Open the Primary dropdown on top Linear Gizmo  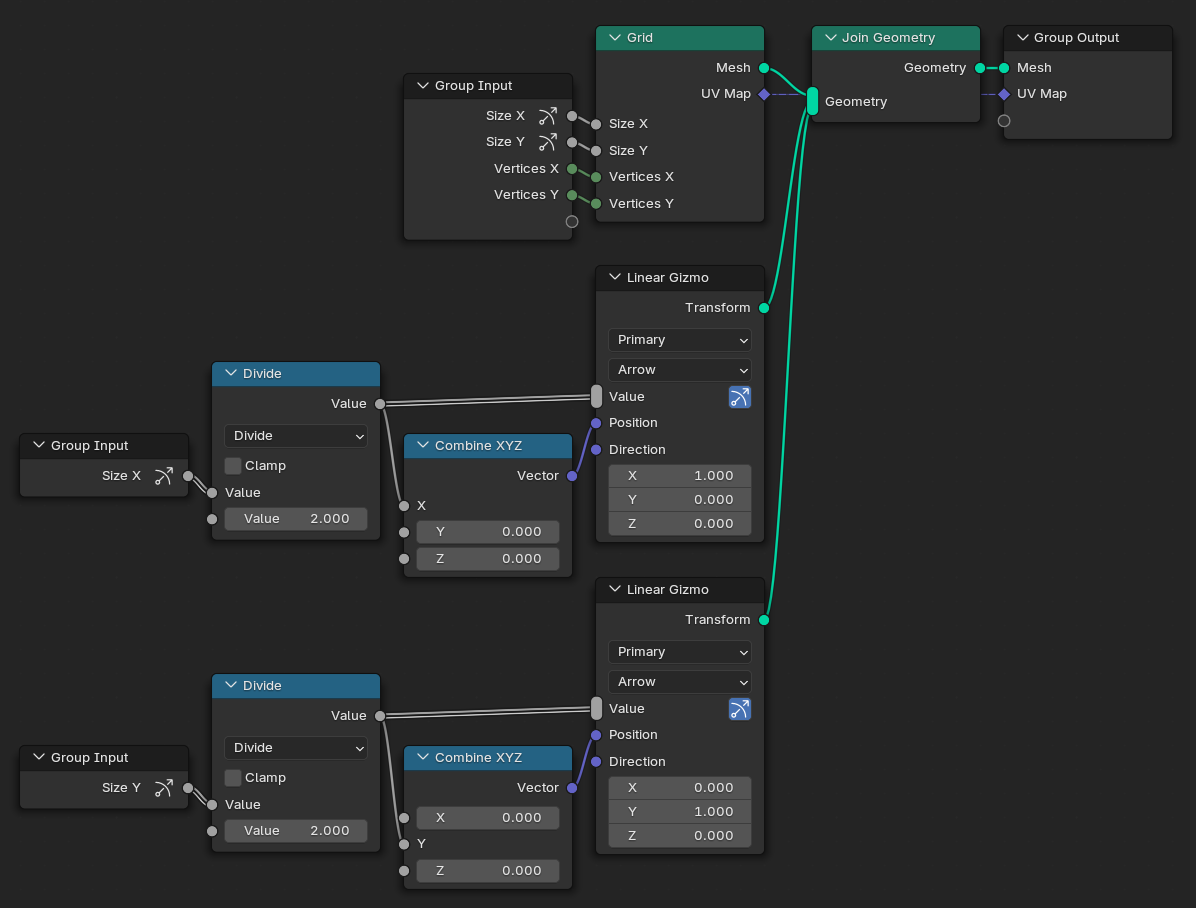tap(679, 340)
